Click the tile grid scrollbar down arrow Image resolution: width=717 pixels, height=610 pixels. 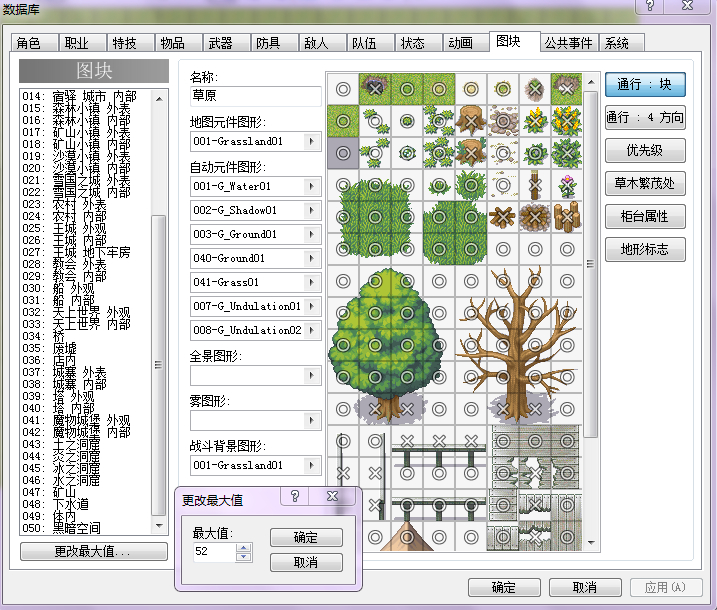coord(591,543)
